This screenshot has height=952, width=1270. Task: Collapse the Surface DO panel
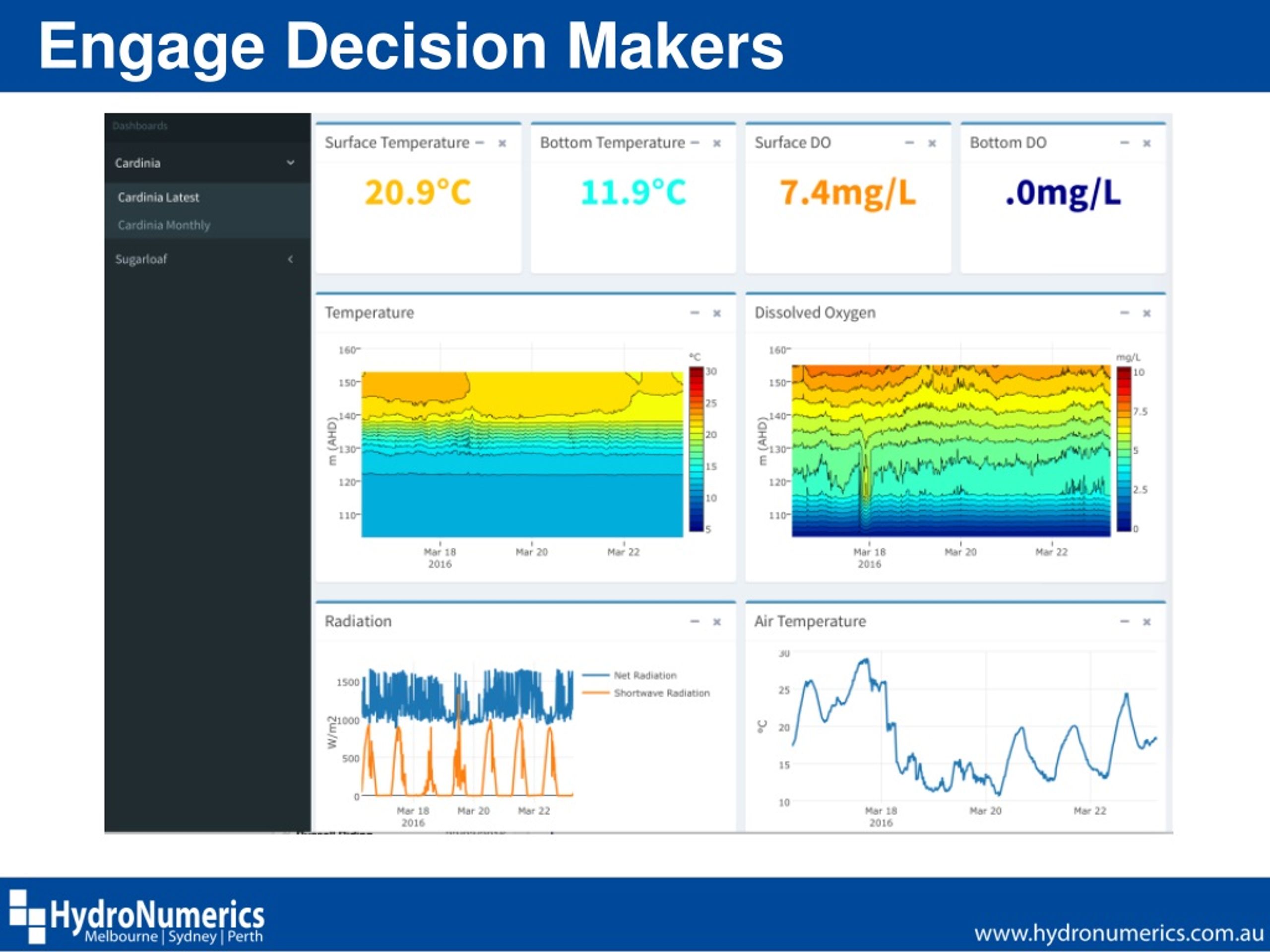click(x=909, y=143)
